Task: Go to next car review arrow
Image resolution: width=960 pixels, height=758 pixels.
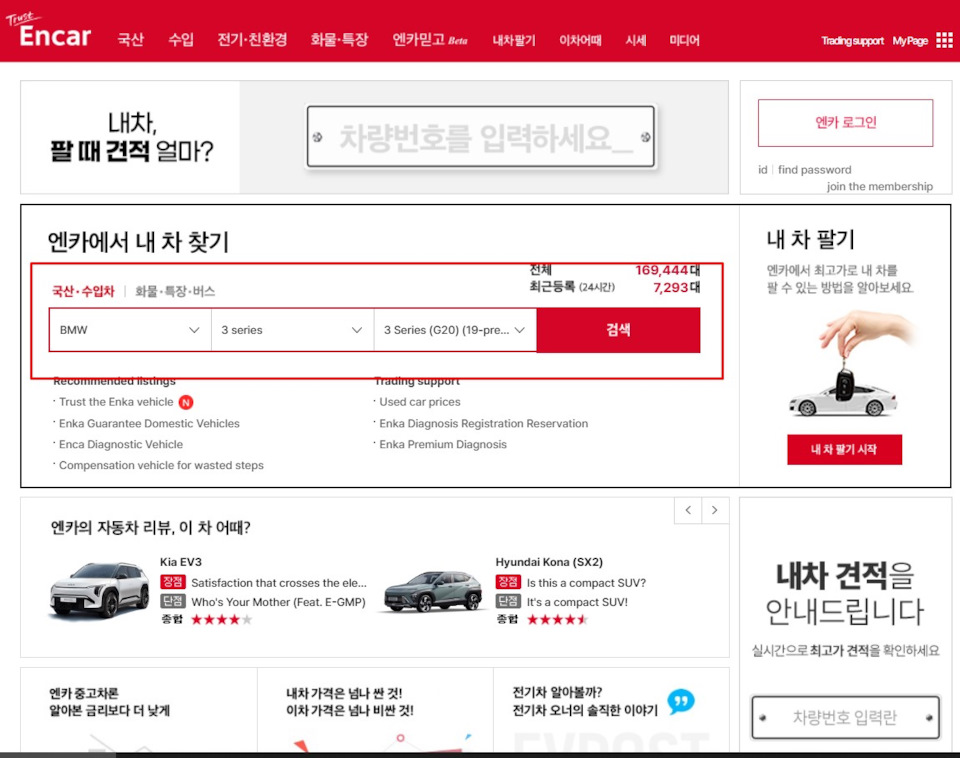Action: click(x=714, y=510)
